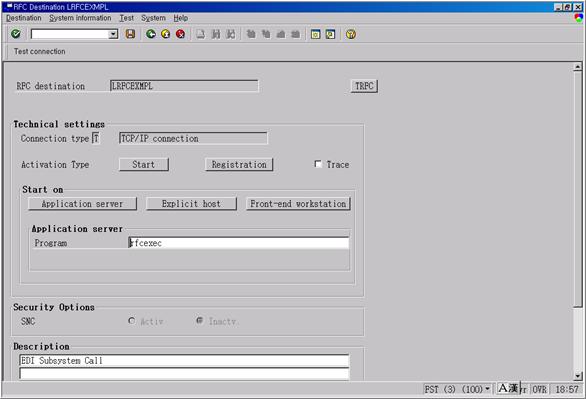The width and height of the screenshot is (586, 399).
Task: Open the Destination menu
Action: tap(24, 18)
